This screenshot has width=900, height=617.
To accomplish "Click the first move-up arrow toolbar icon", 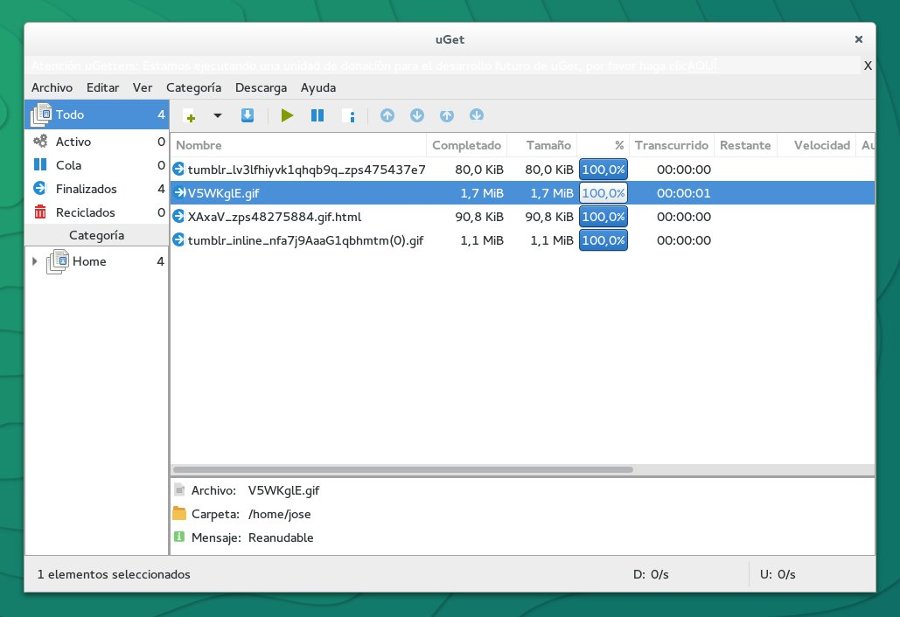I will (387, 116).
